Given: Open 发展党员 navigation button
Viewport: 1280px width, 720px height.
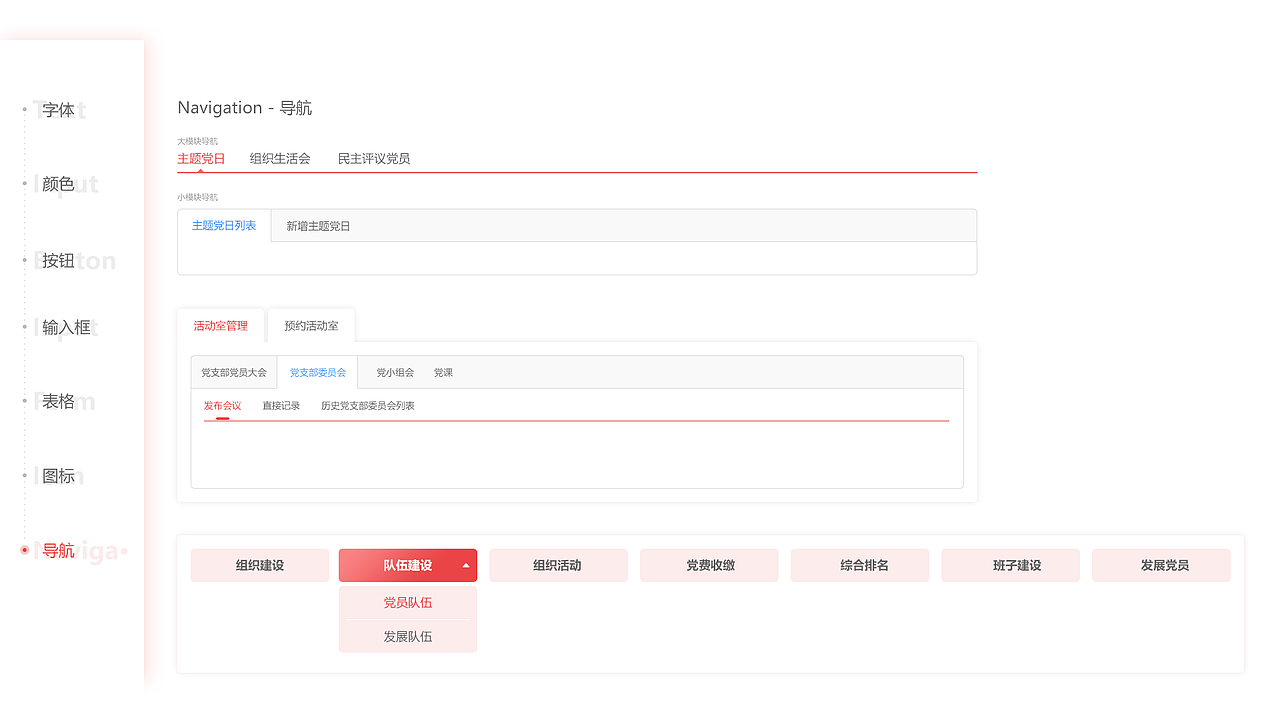Looking at the screenshot, I should click(1161, 565).
